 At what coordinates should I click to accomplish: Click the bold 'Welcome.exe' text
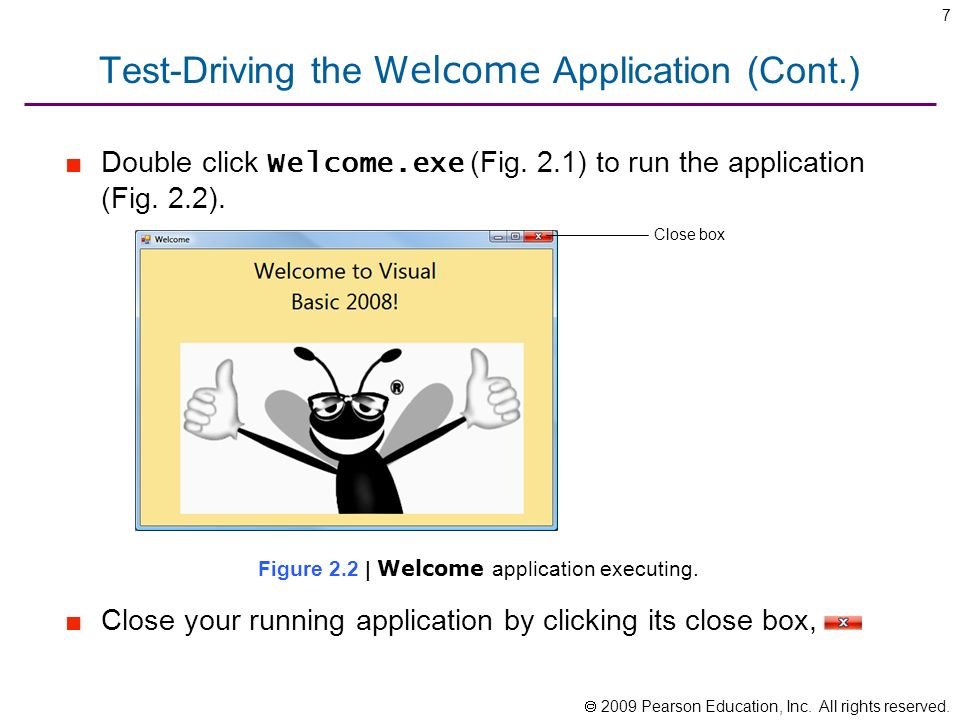click(x=366, y=163)
